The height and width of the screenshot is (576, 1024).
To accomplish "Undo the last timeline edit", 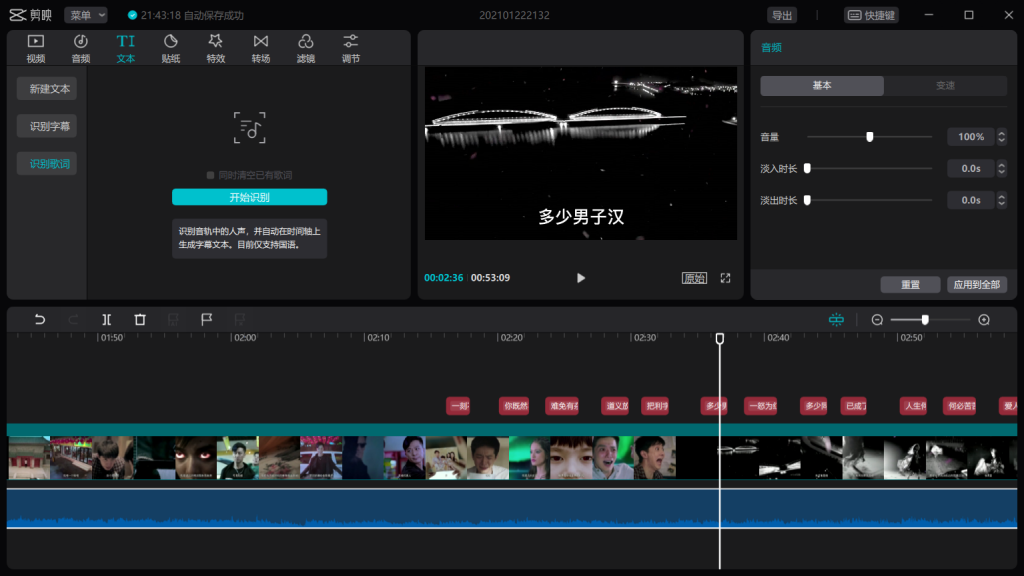I will [40, 319].
